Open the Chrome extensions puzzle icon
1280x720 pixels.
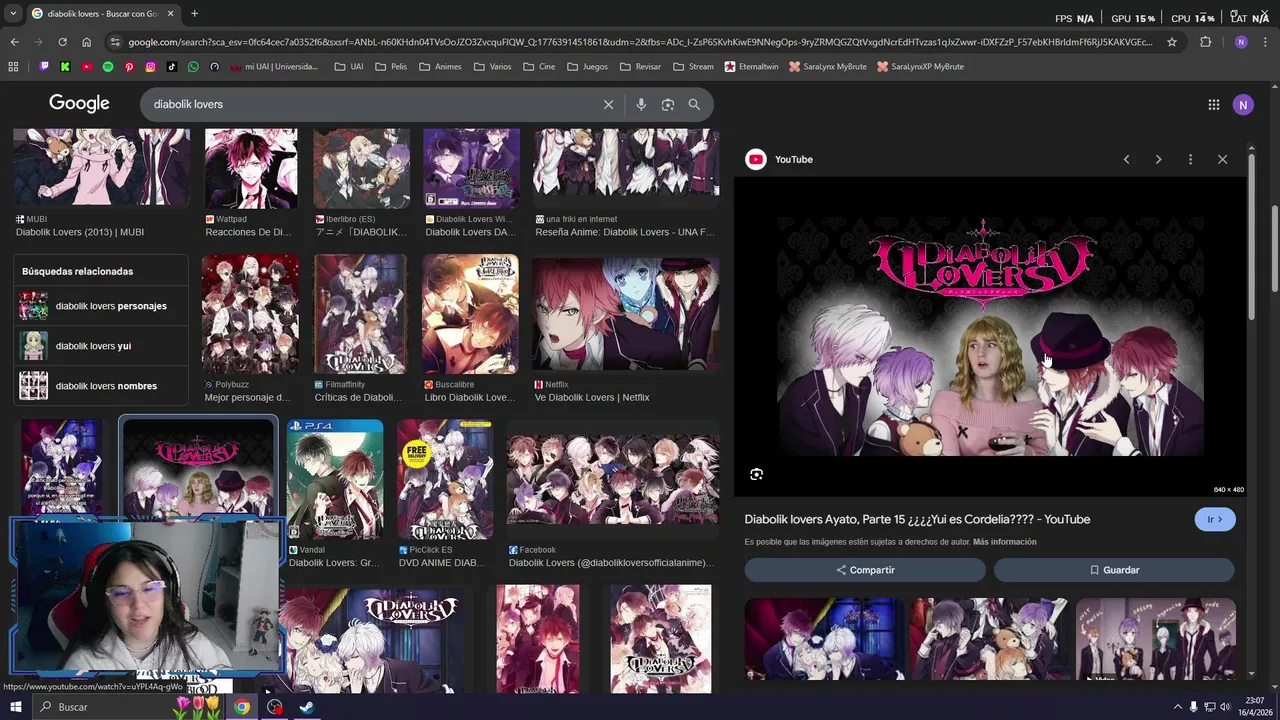click(1205, 42)
